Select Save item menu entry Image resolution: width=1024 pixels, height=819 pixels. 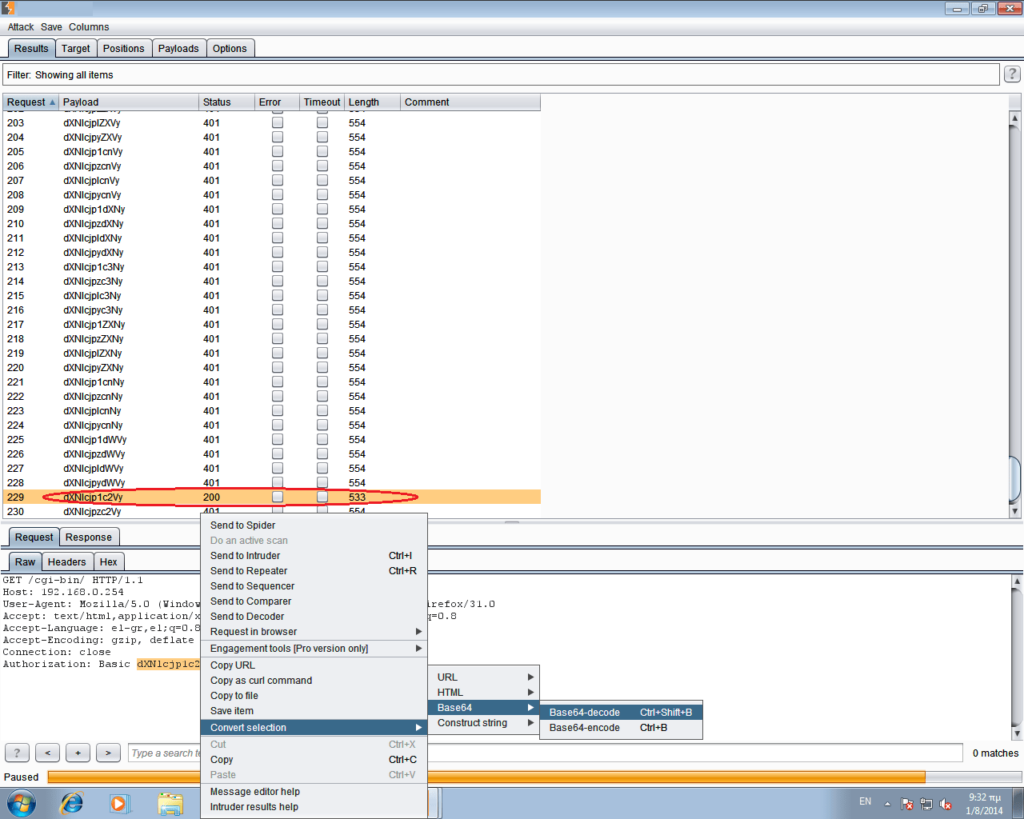314,711
